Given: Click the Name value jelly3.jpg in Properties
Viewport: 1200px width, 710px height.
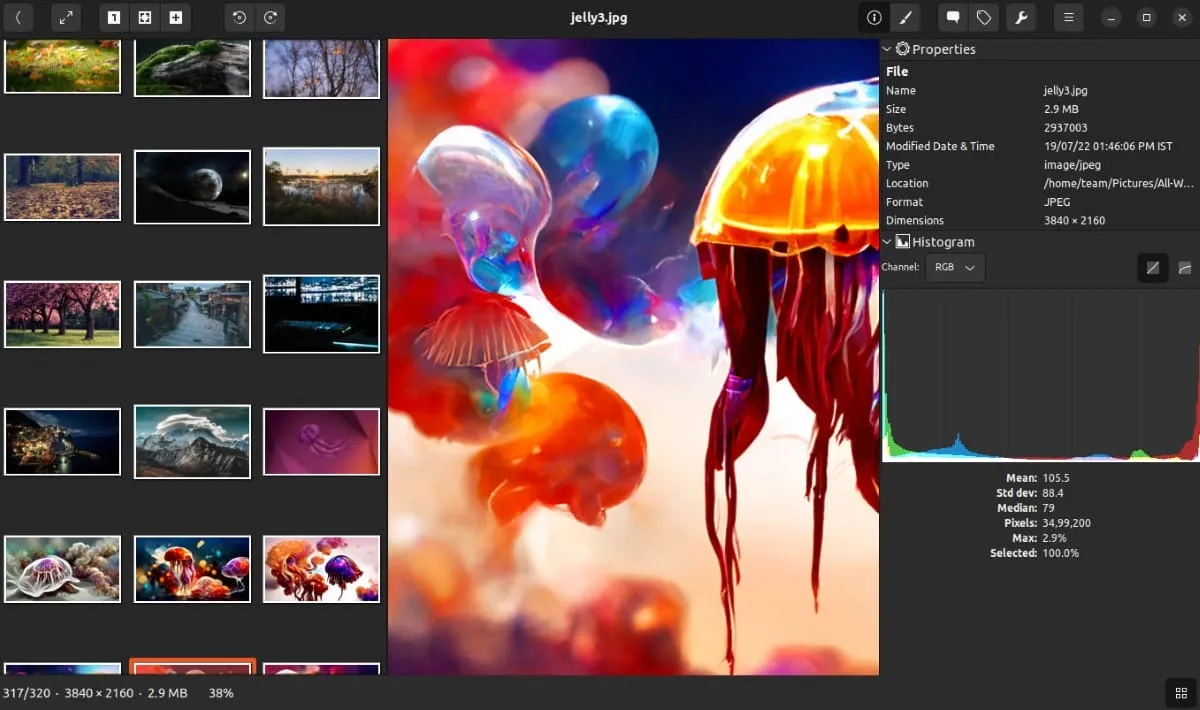Looking at the screenshot, I should pos(1065,91).
